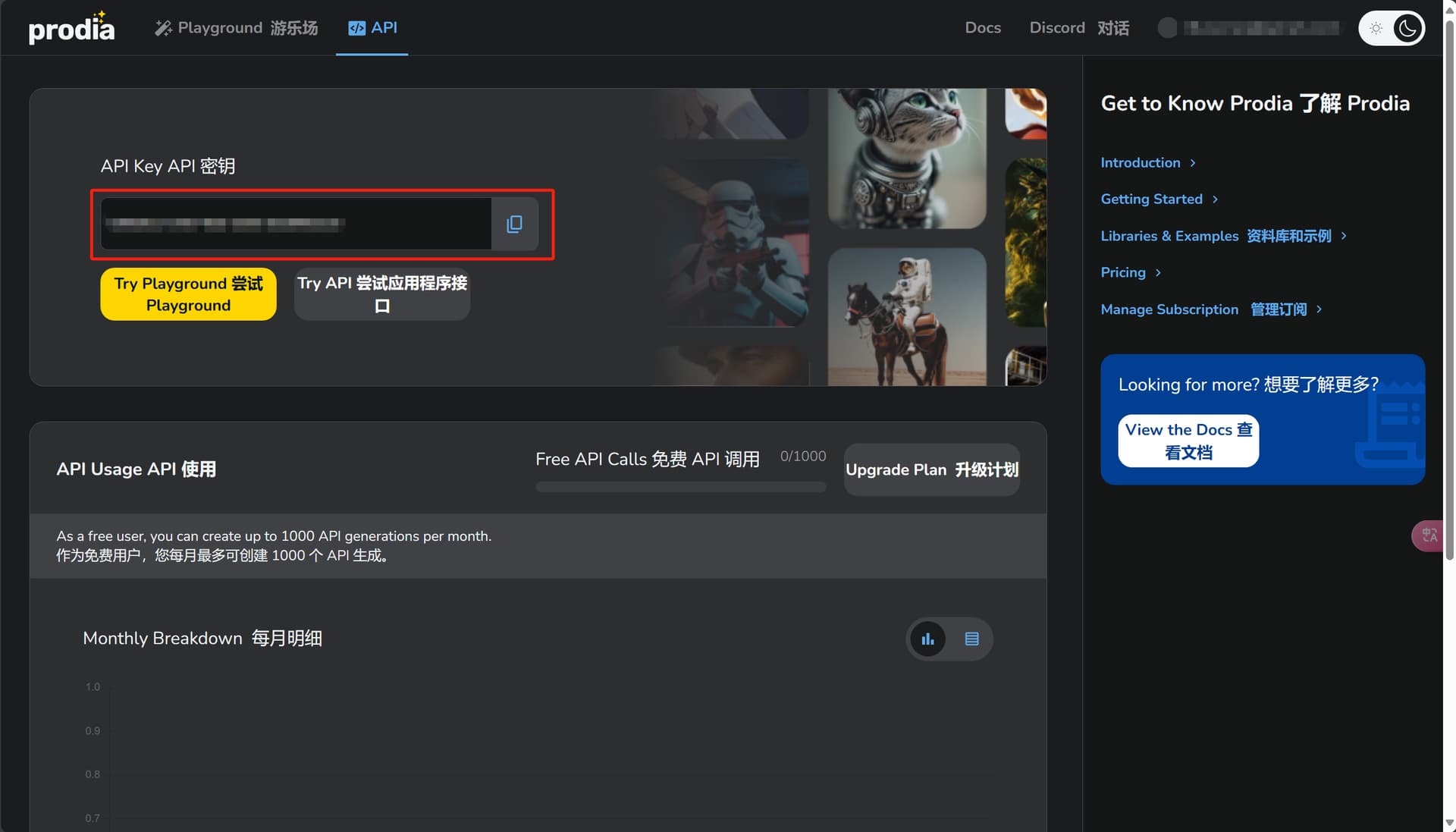Click chevron next to Pricing
The height and width of the screenshot is (832, 1456).
pos(1158,273)
